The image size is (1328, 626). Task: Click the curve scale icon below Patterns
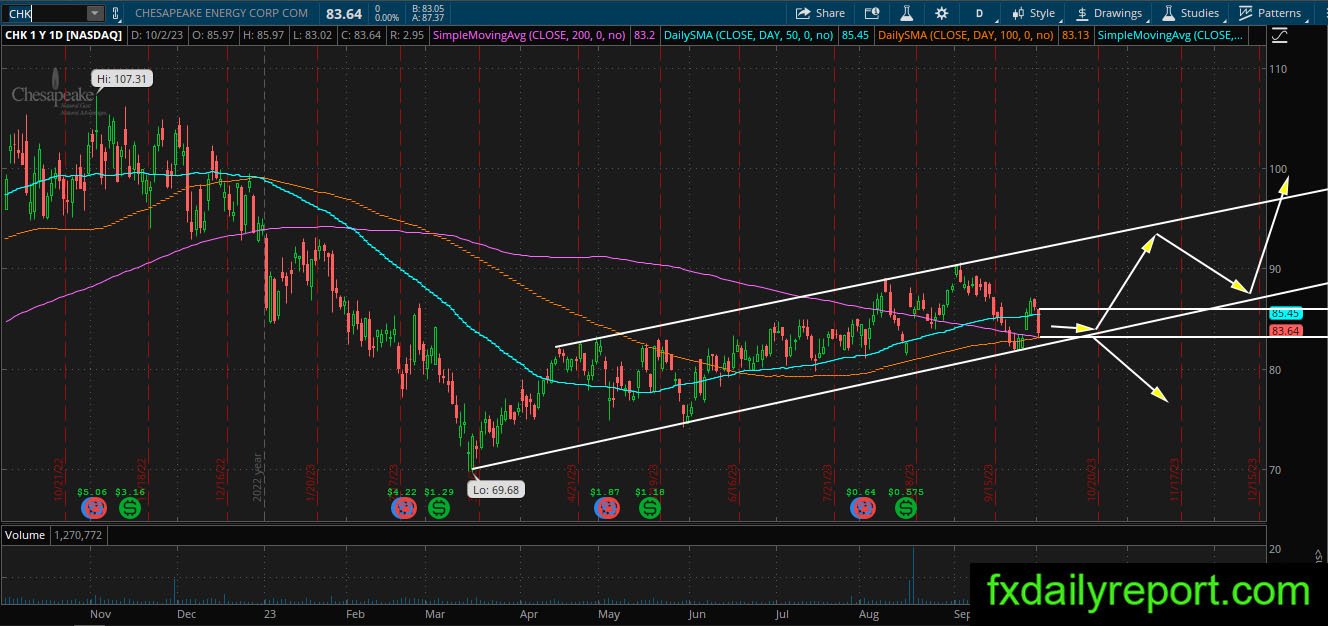pos(1280,35)
